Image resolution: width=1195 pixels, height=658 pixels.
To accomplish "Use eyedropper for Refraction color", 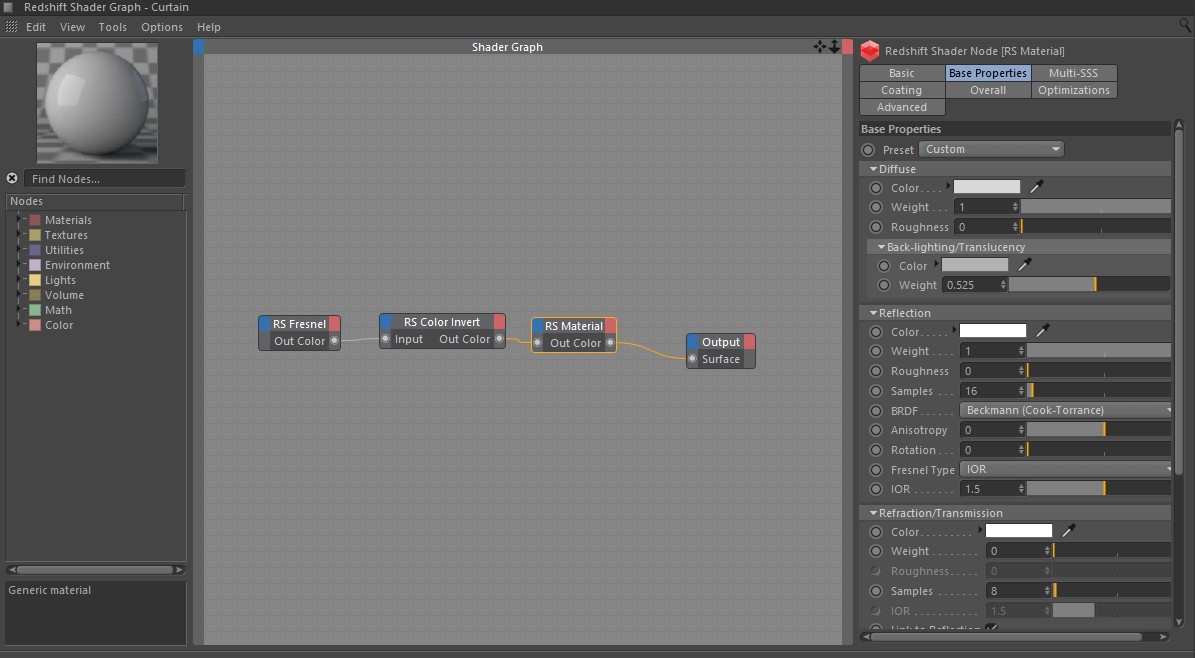I will pos(1068,530).
